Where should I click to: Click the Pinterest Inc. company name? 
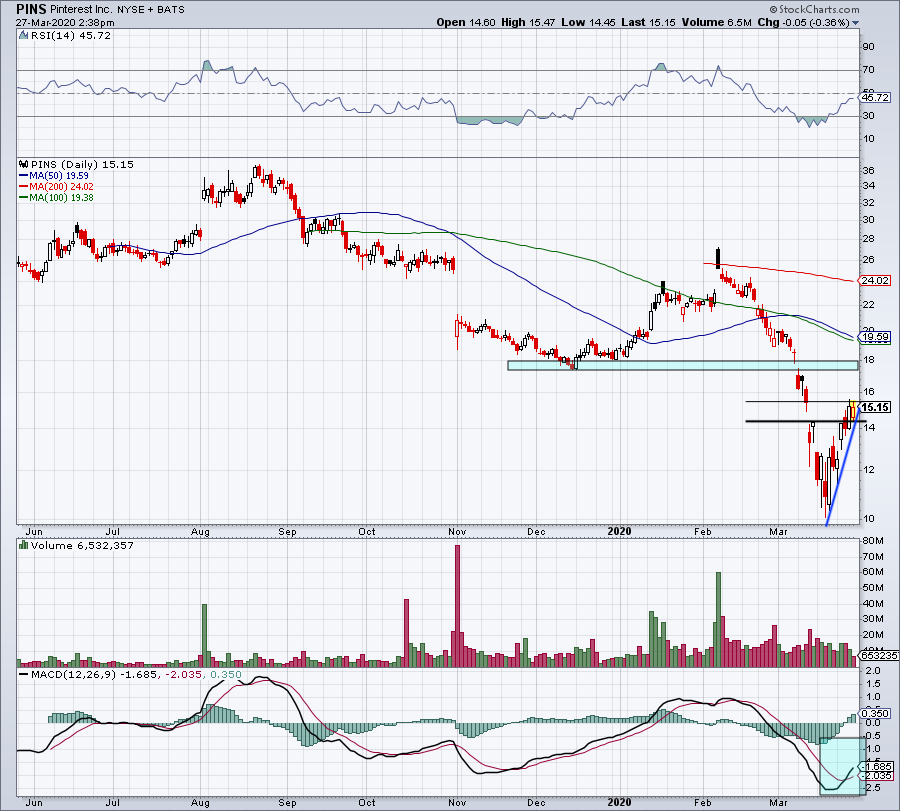pos(81,10)
